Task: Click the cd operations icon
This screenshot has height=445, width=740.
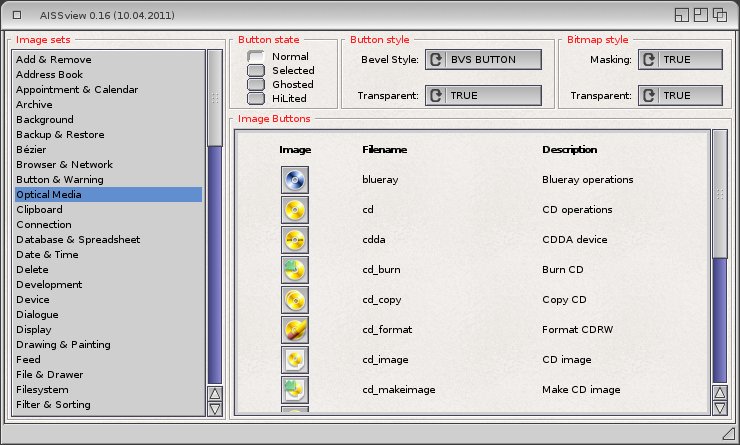Action: pos(295,210)
